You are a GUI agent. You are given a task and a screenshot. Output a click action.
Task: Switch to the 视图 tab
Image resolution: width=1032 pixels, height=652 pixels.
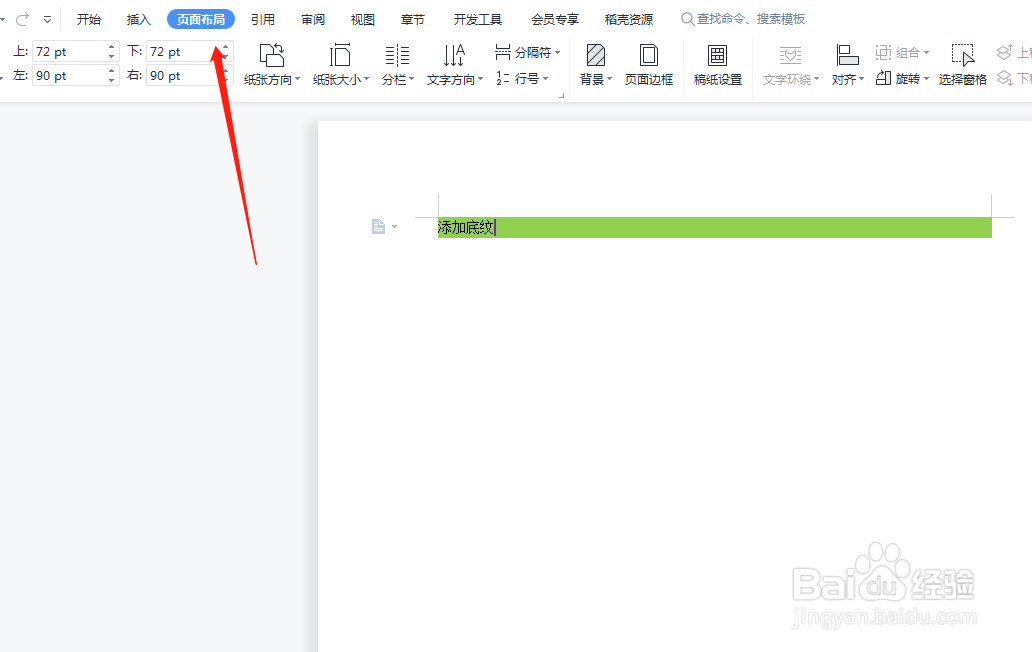[x=363, y=19]
